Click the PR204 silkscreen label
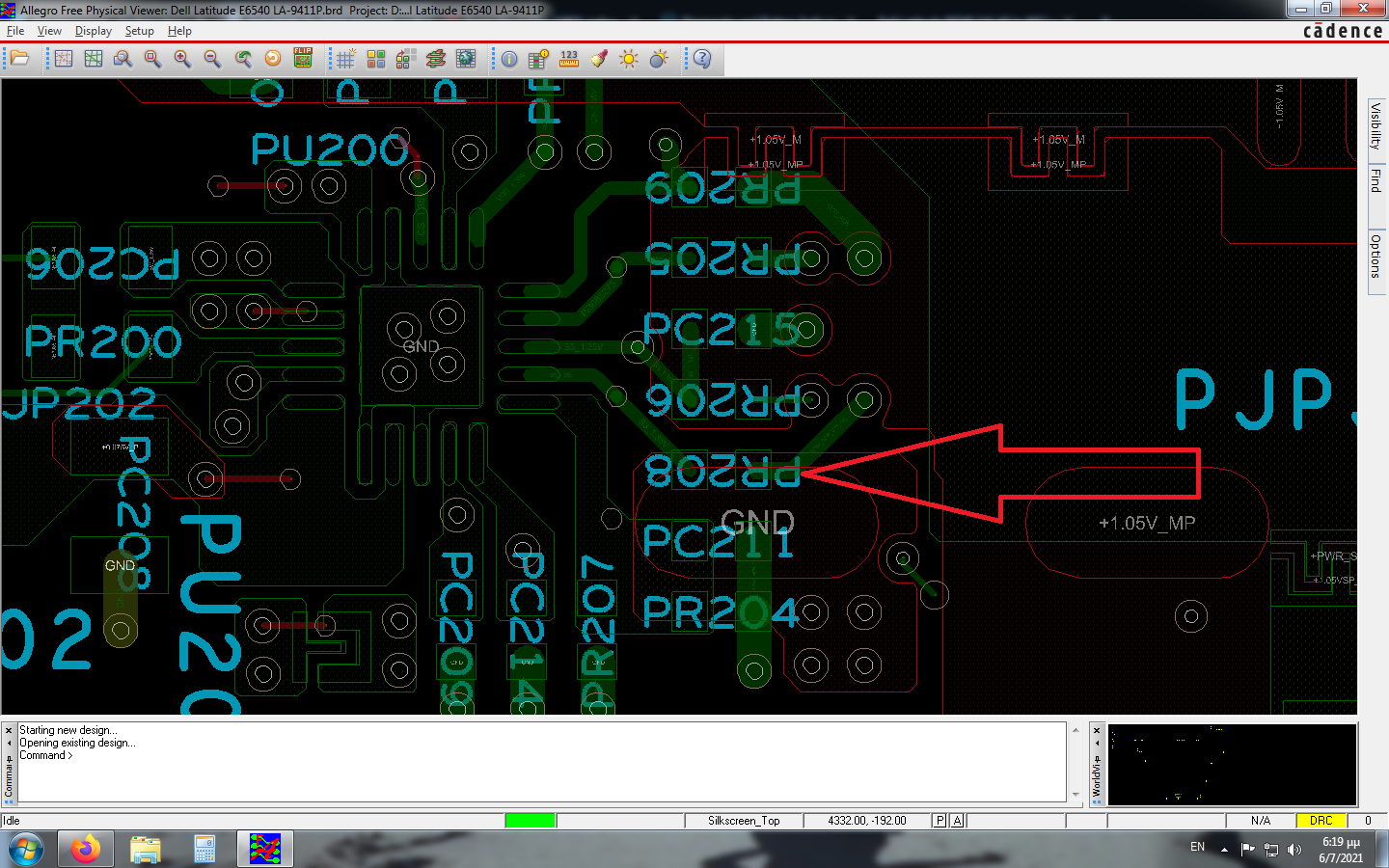This screenshot has width=1389, height=868. point(721,611)
